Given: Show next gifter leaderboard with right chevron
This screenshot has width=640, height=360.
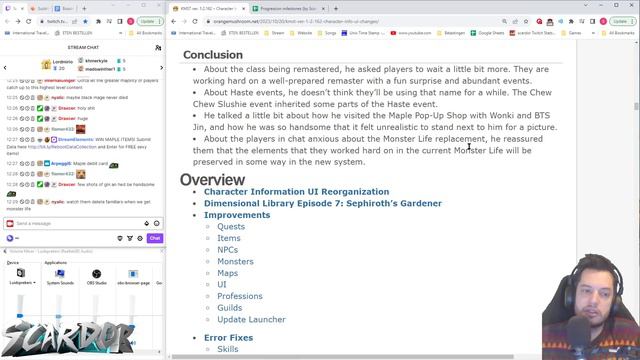Looking at the screenshot, I should 161,68.
